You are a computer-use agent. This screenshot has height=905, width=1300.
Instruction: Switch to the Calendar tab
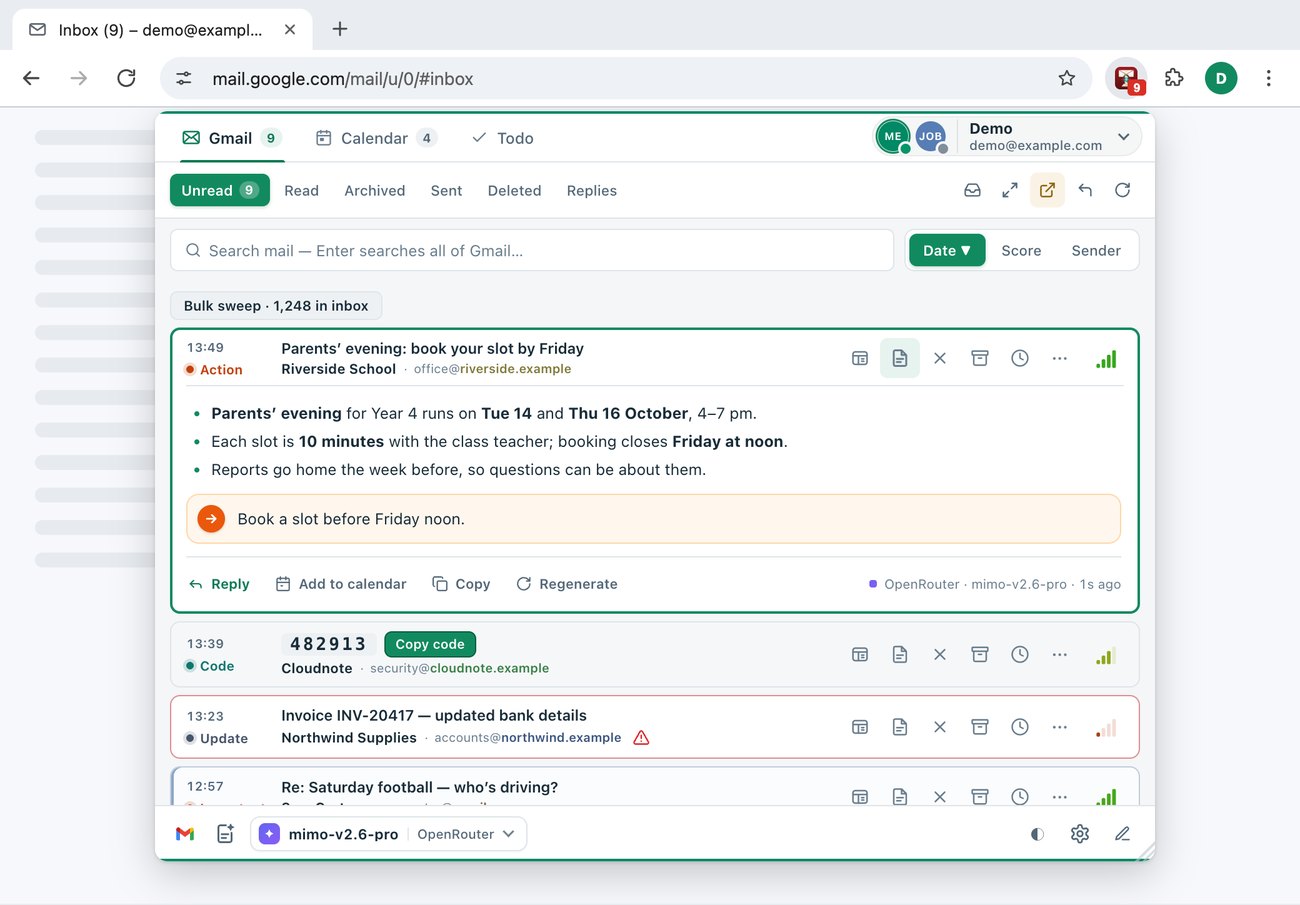(376, 138)
